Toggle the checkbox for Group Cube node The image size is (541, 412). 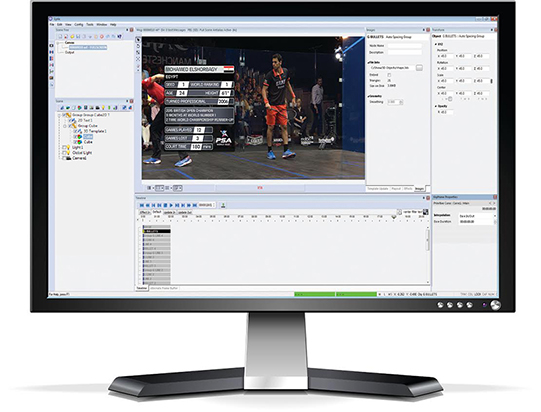70,126
